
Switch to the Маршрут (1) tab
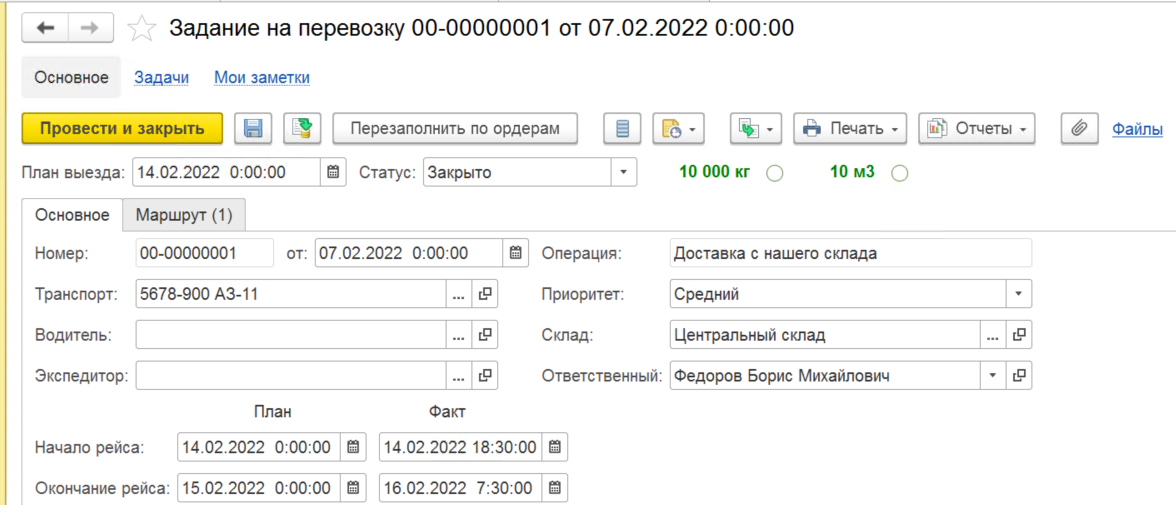click(x=184, y=215)
